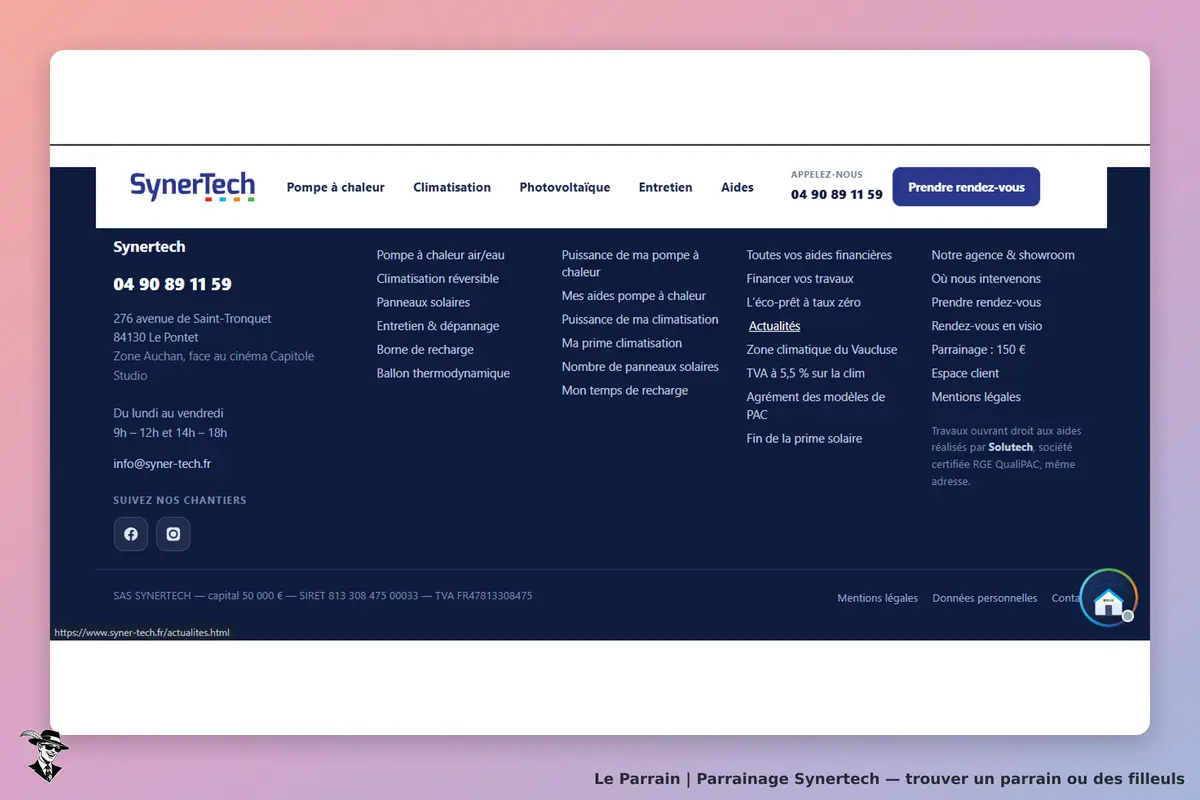Open the Climatisation menu

(x=452, y=187)
